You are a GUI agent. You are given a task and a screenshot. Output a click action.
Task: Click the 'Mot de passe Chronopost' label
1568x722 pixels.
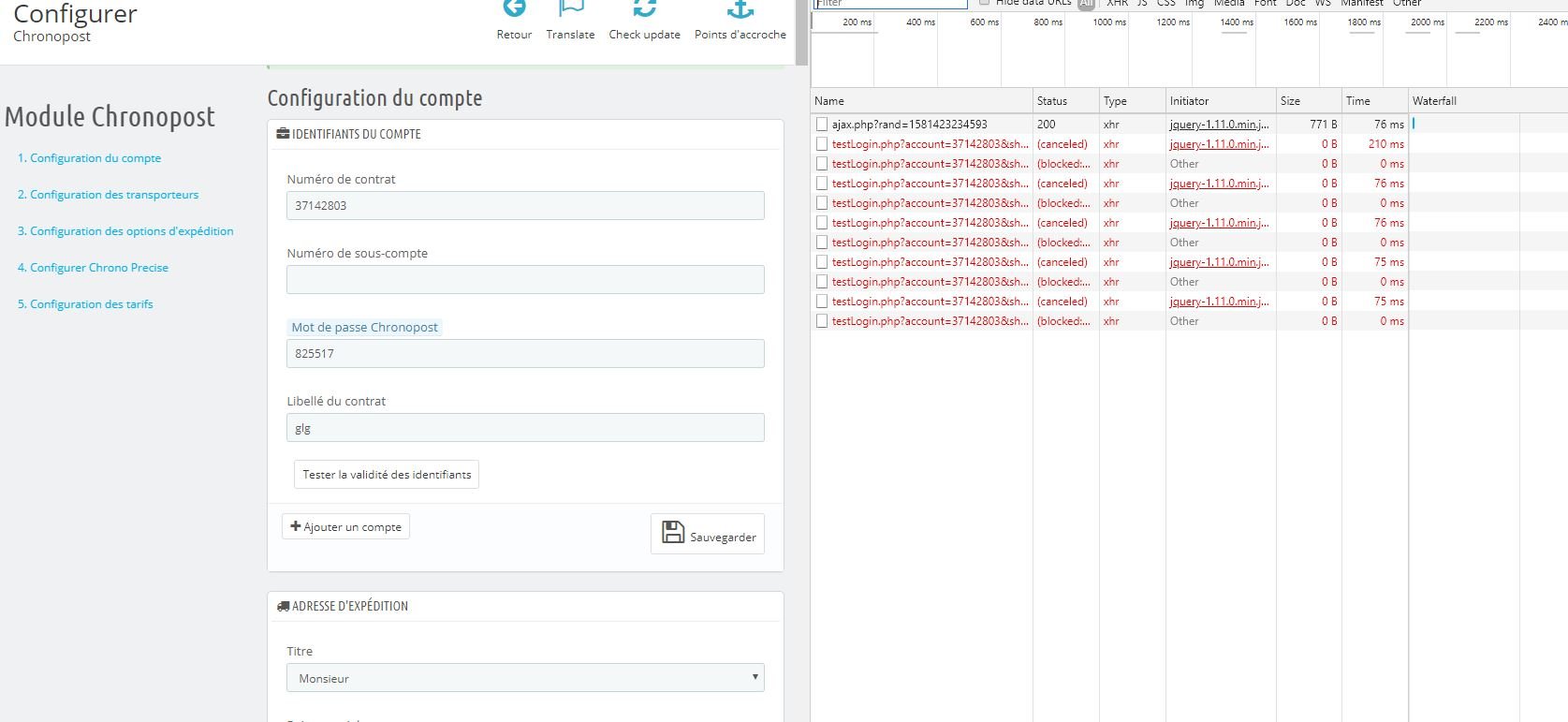364,327
